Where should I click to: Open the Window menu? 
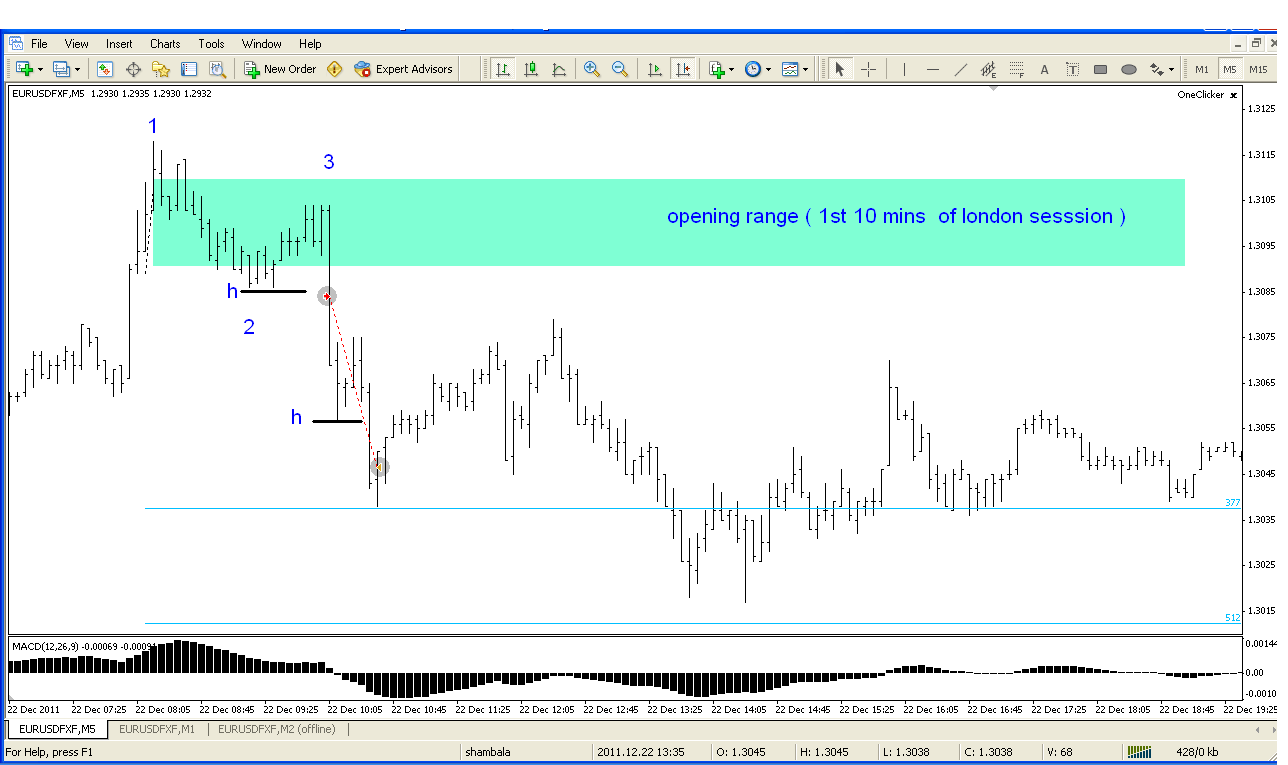tap(262, 44)
